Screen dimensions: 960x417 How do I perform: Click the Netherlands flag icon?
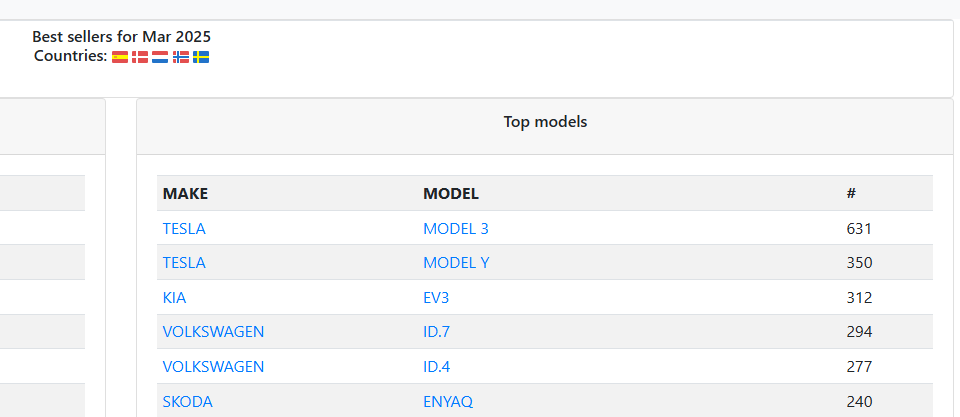click(x=160, y=57)
